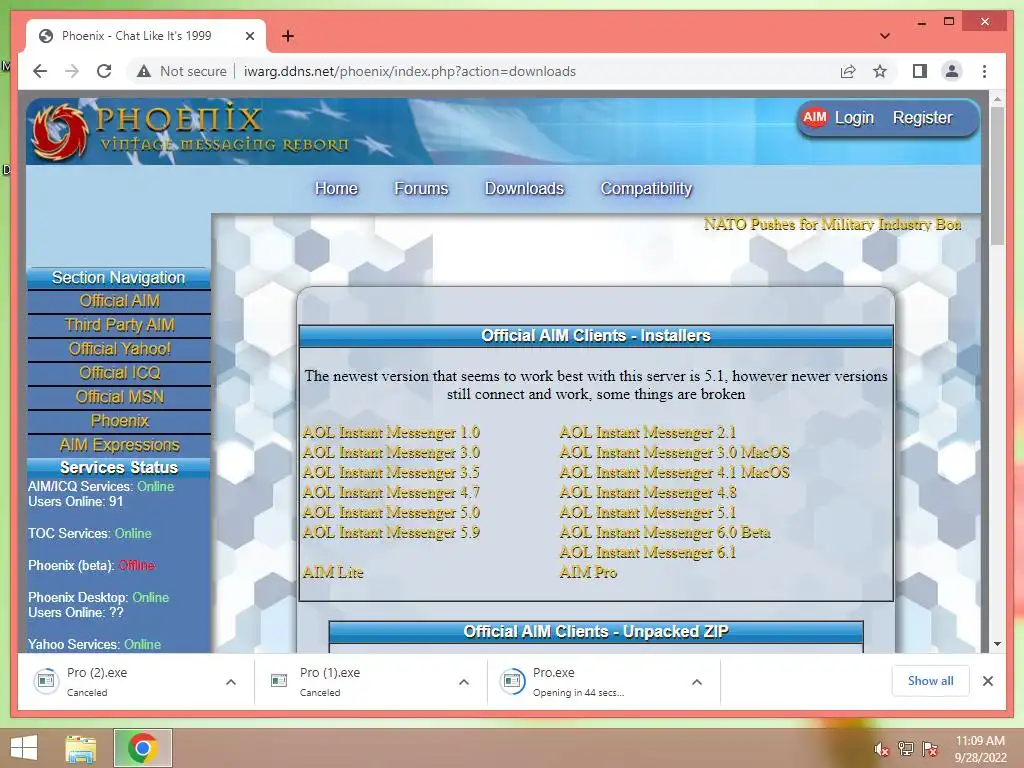Image resolution: width=1024 pixels, height=768 pixels.
Task: Download AOL Instant Messenger 5.0
Action: click(x=391, y=513)
